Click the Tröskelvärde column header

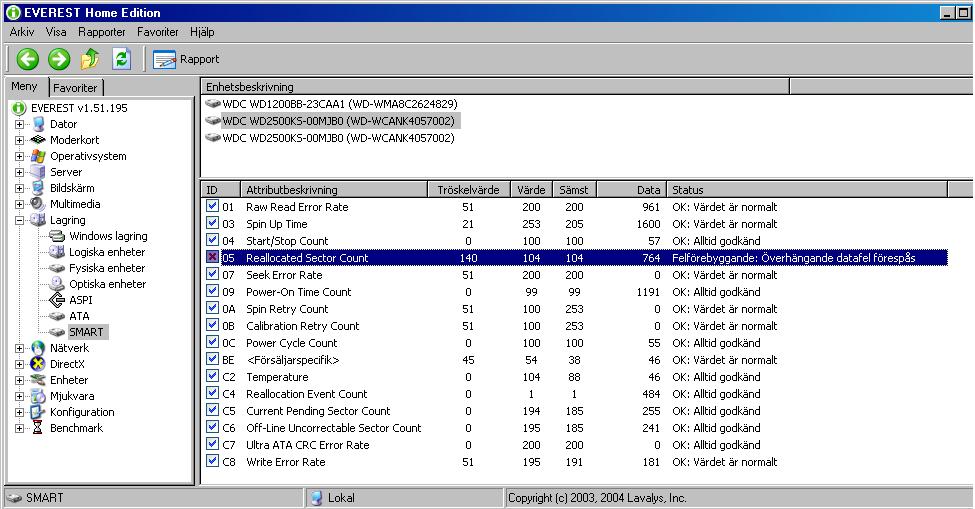(x=469, y=190)
